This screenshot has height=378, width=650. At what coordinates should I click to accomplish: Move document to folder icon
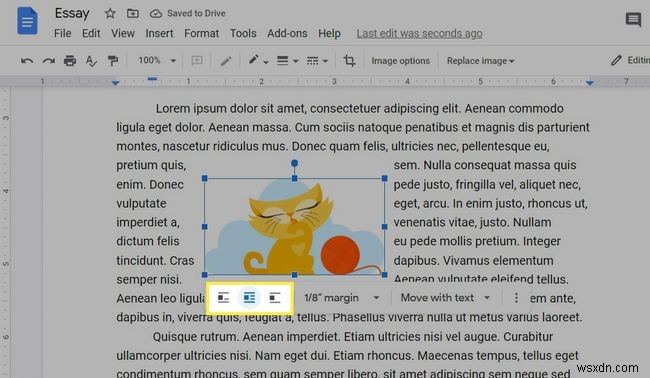133,13
